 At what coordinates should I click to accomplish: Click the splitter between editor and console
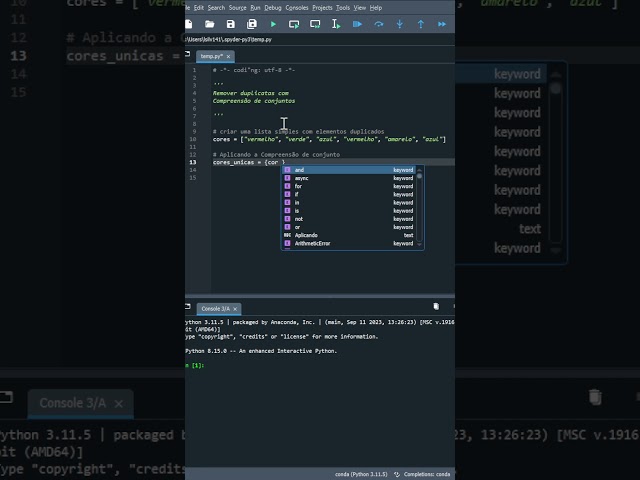[x=320, y=295]
